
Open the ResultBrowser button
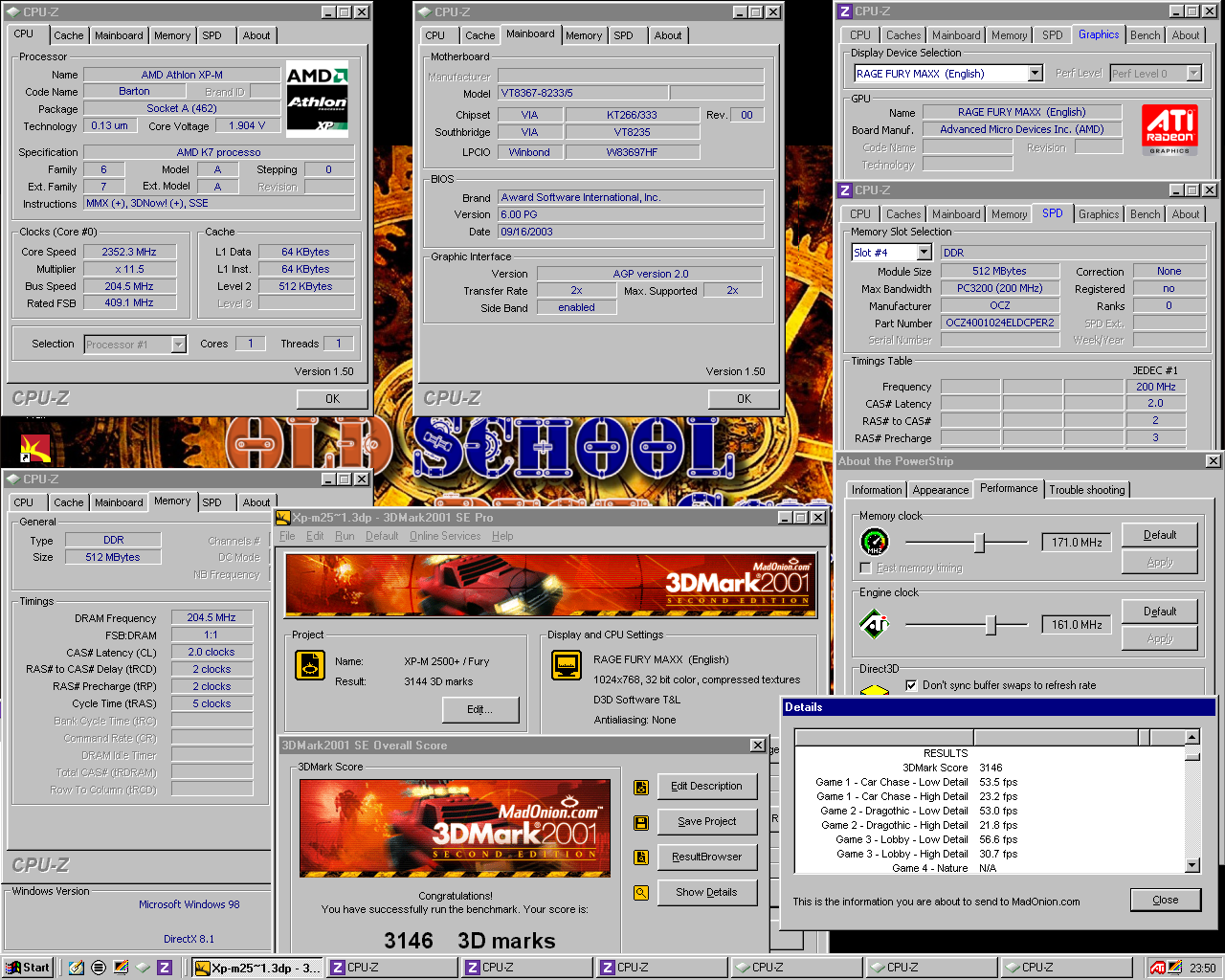pos(707,857)
